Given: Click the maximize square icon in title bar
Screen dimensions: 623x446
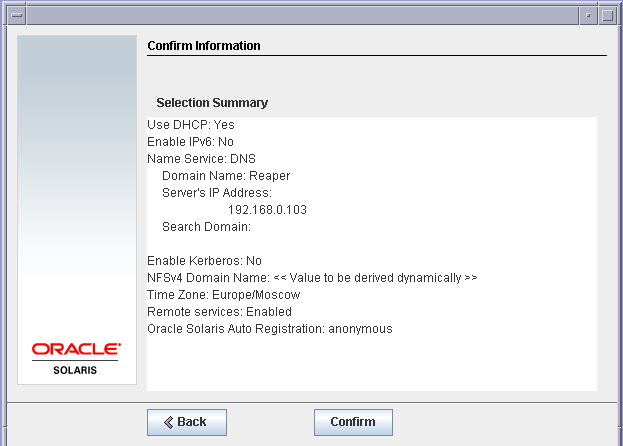Looking at the screenshot, I should tap(607, 15).
